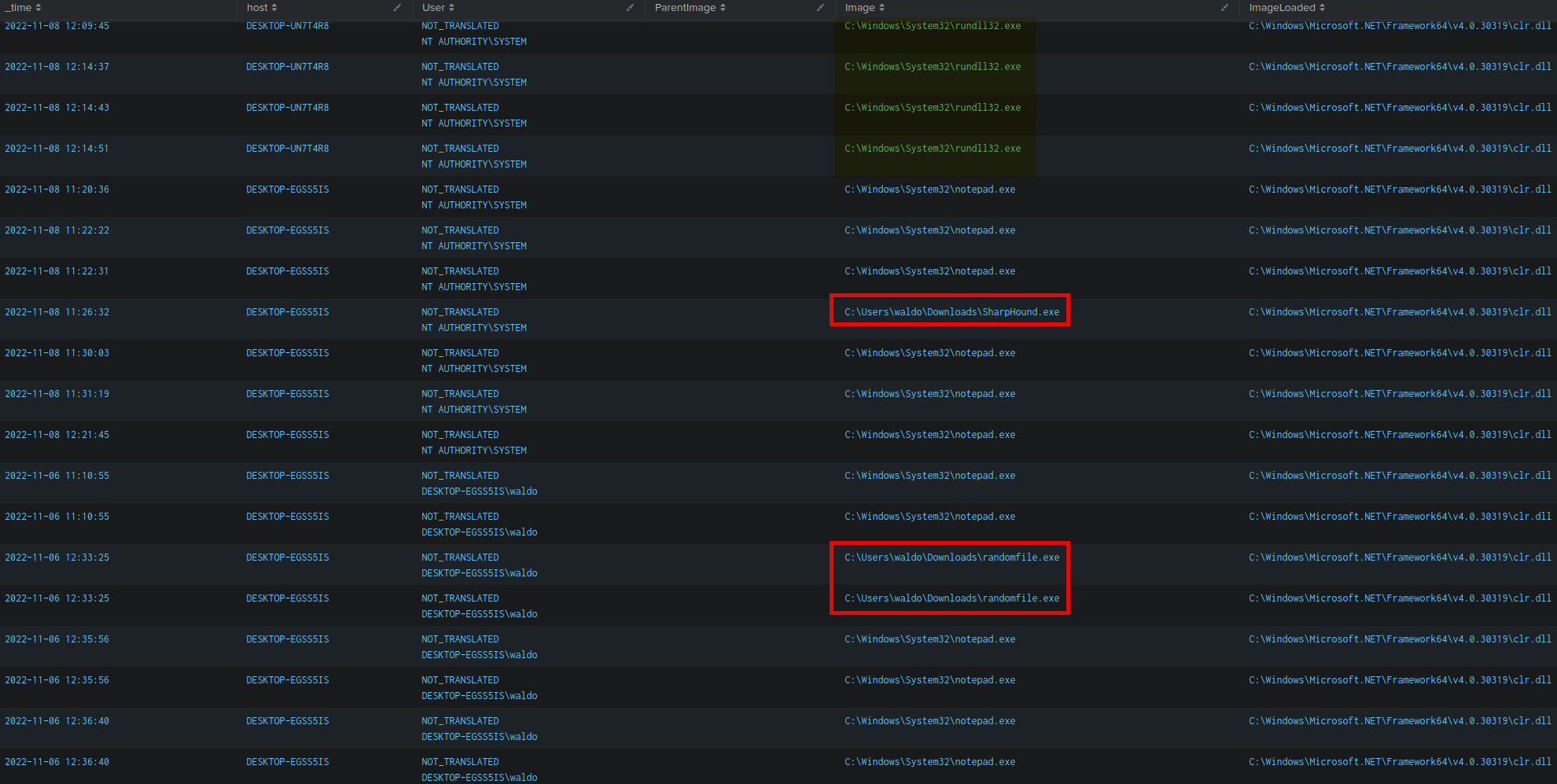
Task: Sort by the ParentImage column arrows
Action: click(723, 8)
